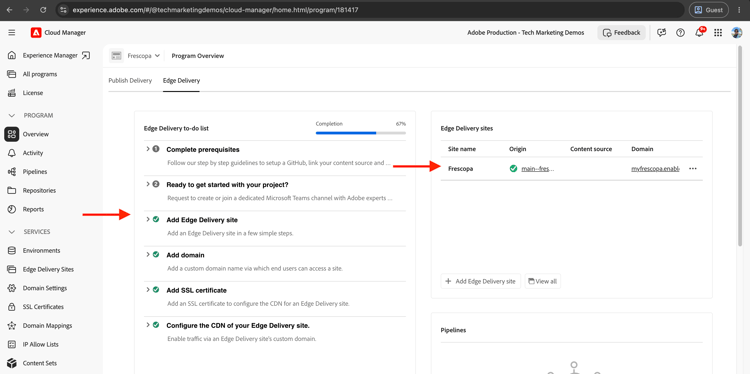Open Domain Mappings icon
The image size is (750, 374).
coord(12,326)
